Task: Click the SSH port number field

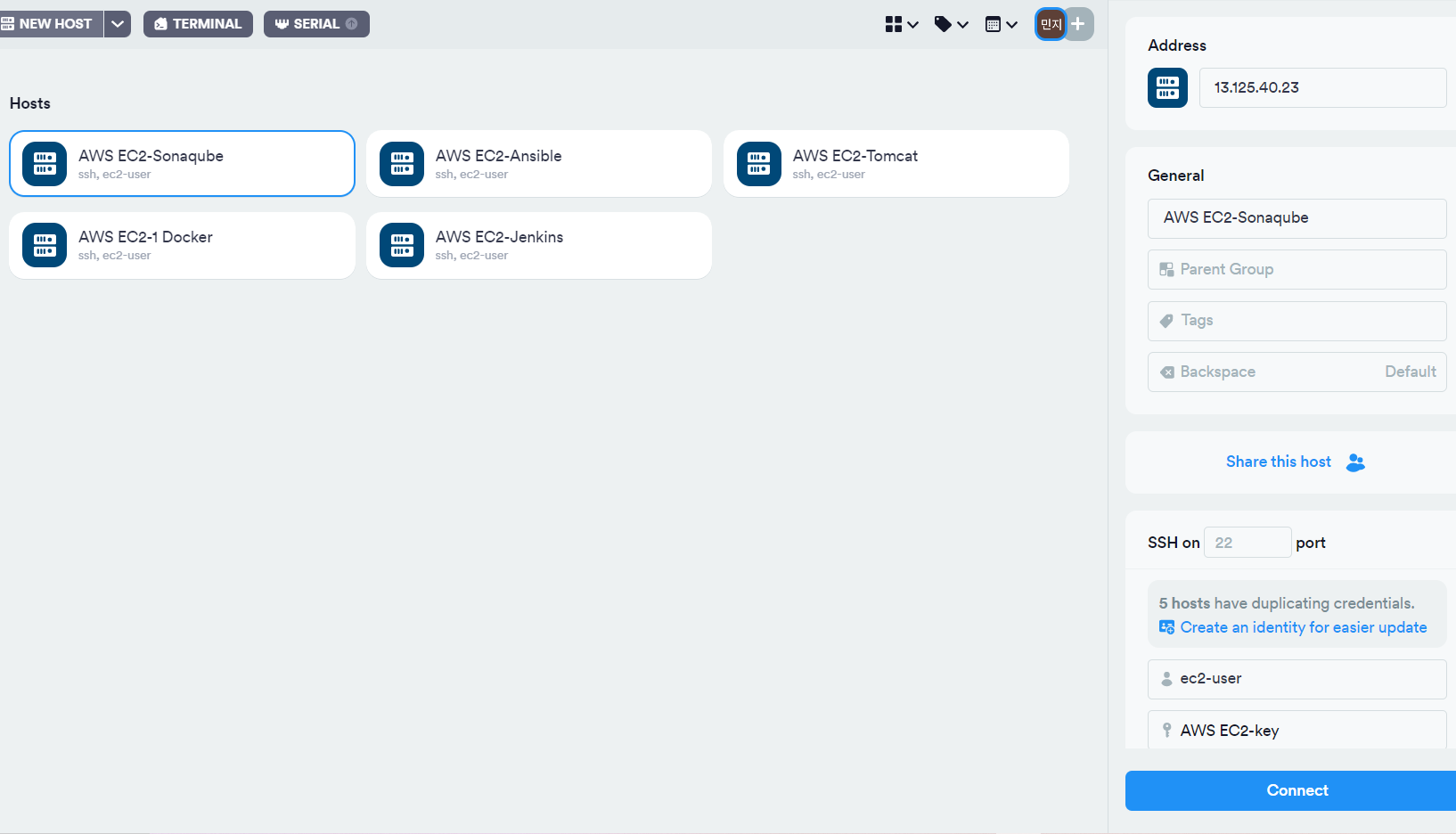Action: (x=1247, y=543)
